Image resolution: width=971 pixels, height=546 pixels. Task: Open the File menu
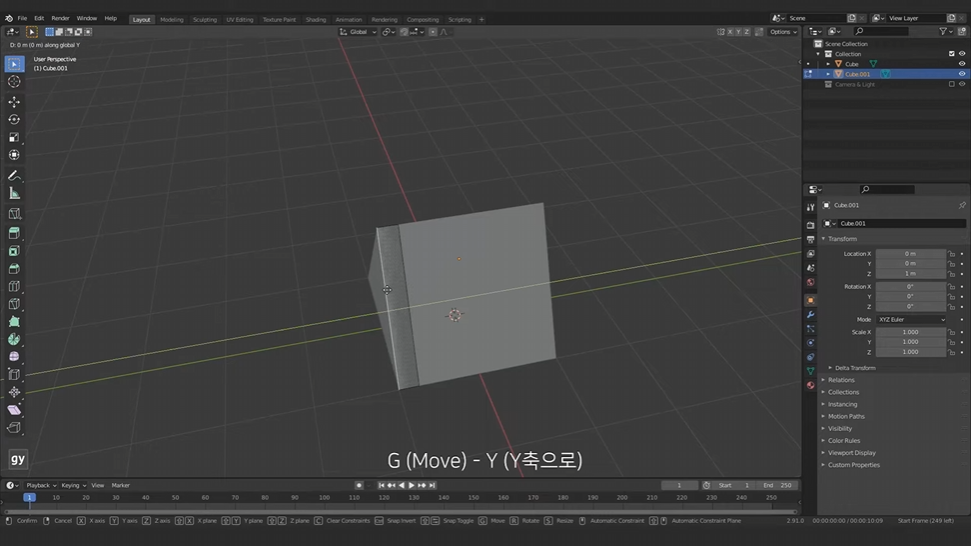tap(22, 19)
